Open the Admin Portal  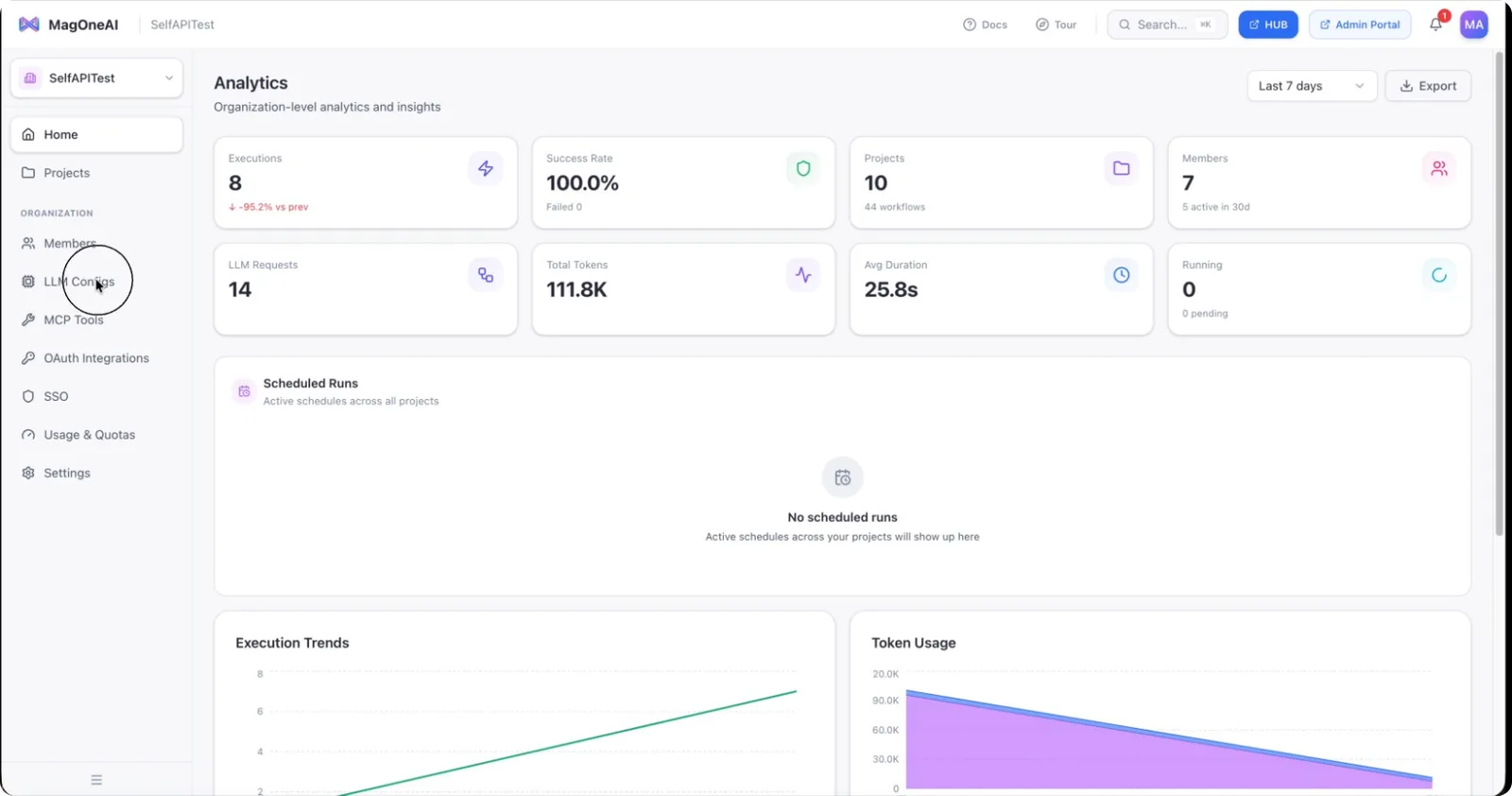pyautogui.click(x=1360, y=25)
